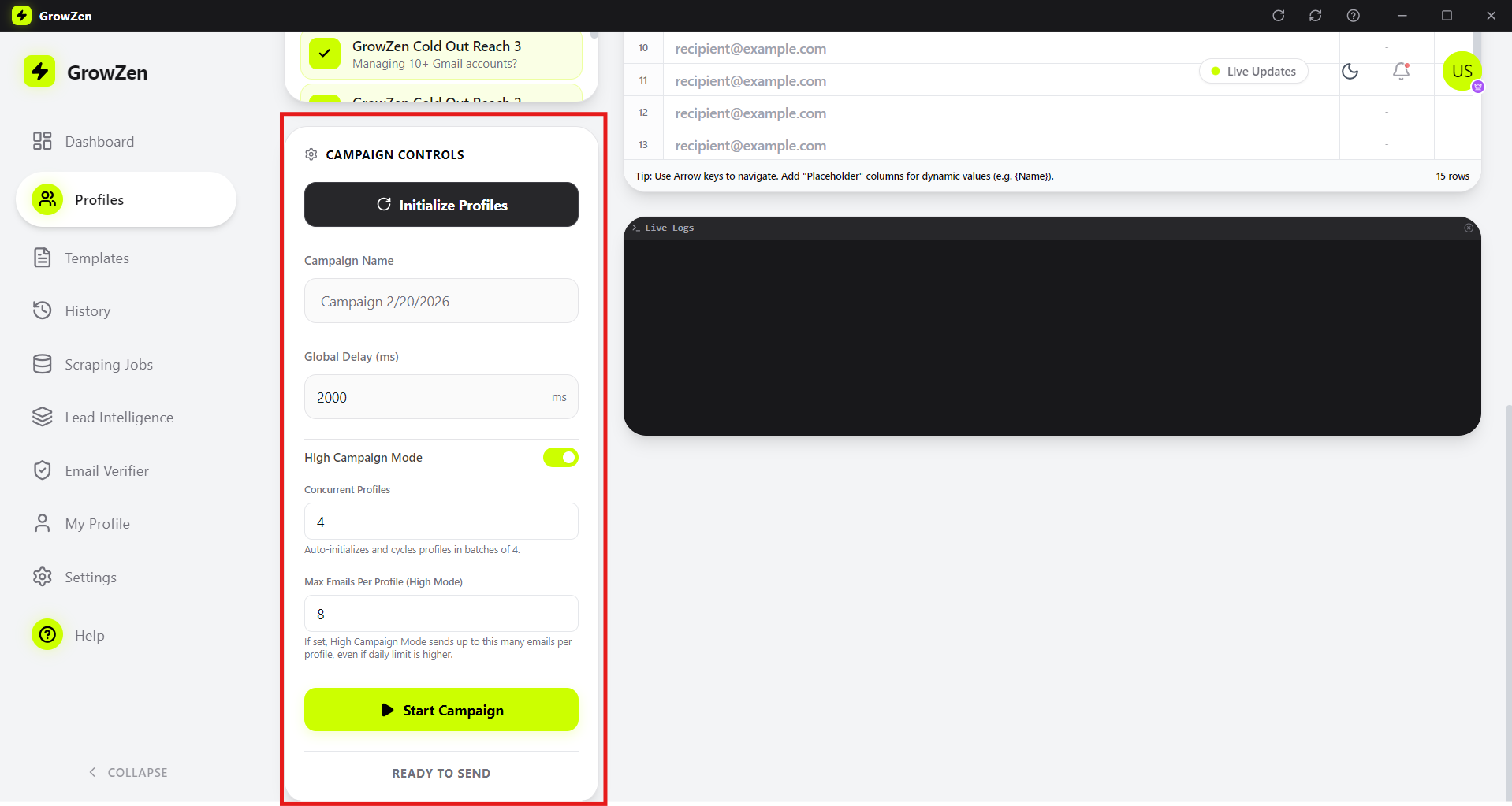
Task: Click the dark mode moon icon
Action: [1350, 72]
